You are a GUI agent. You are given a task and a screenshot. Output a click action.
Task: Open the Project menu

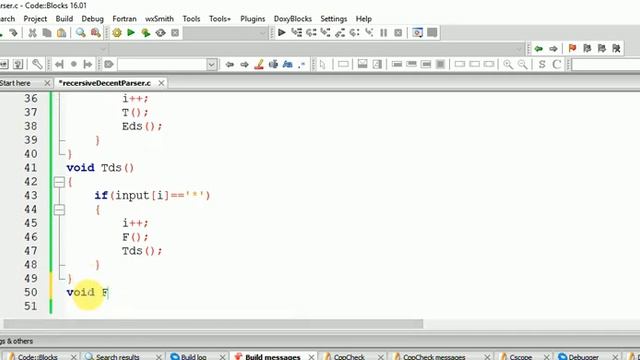35,19
